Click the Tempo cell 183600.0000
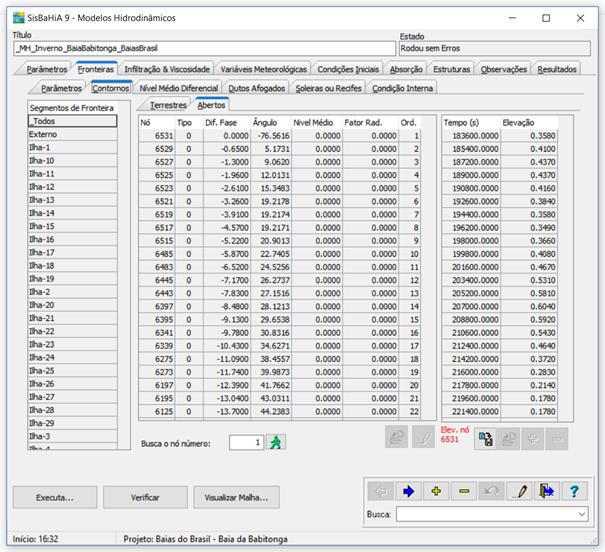Image resolution: width=605 pixels, height=552 pixels. click(x=471, y=136)
